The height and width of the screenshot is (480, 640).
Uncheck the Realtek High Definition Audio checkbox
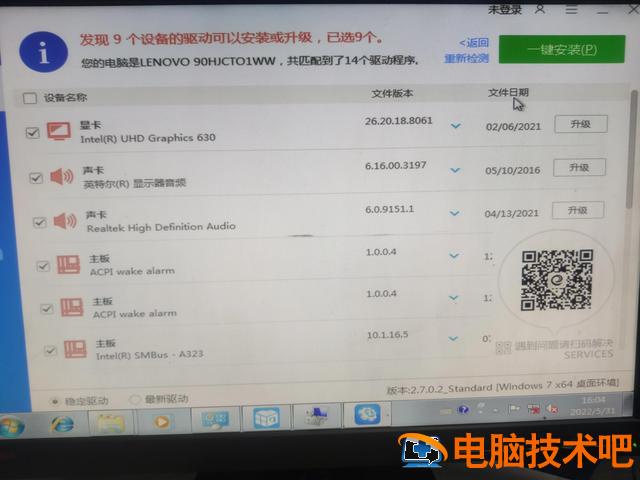pos(40,222)
